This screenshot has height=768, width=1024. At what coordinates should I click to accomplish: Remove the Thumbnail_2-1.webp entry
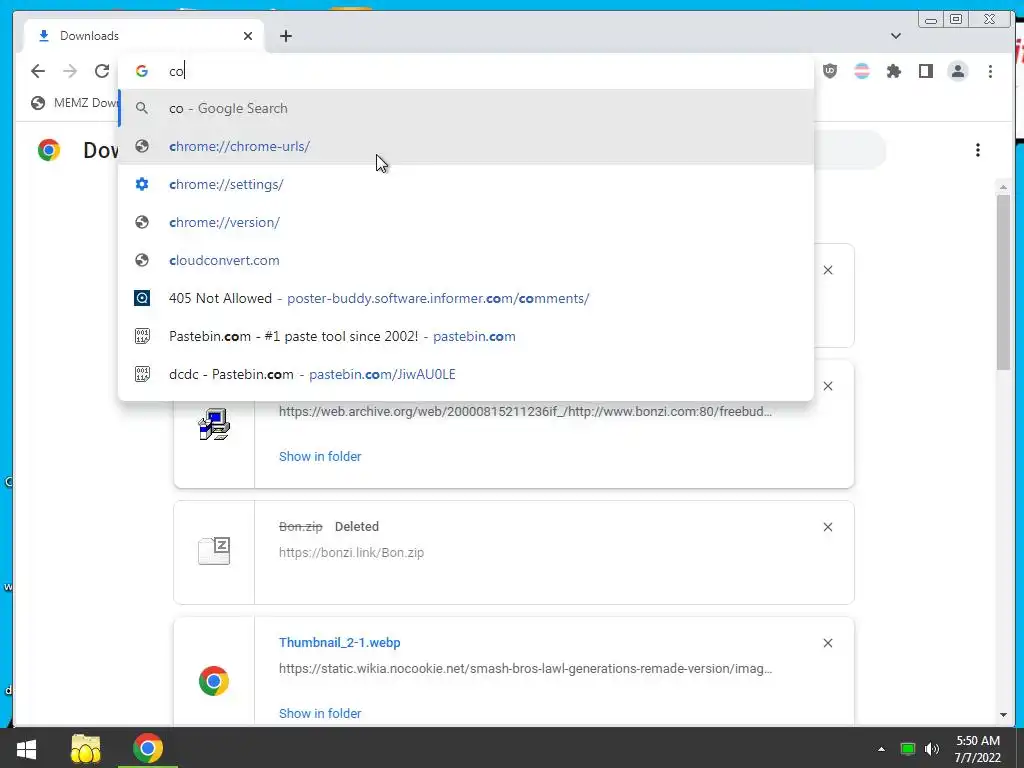point(828,643)
